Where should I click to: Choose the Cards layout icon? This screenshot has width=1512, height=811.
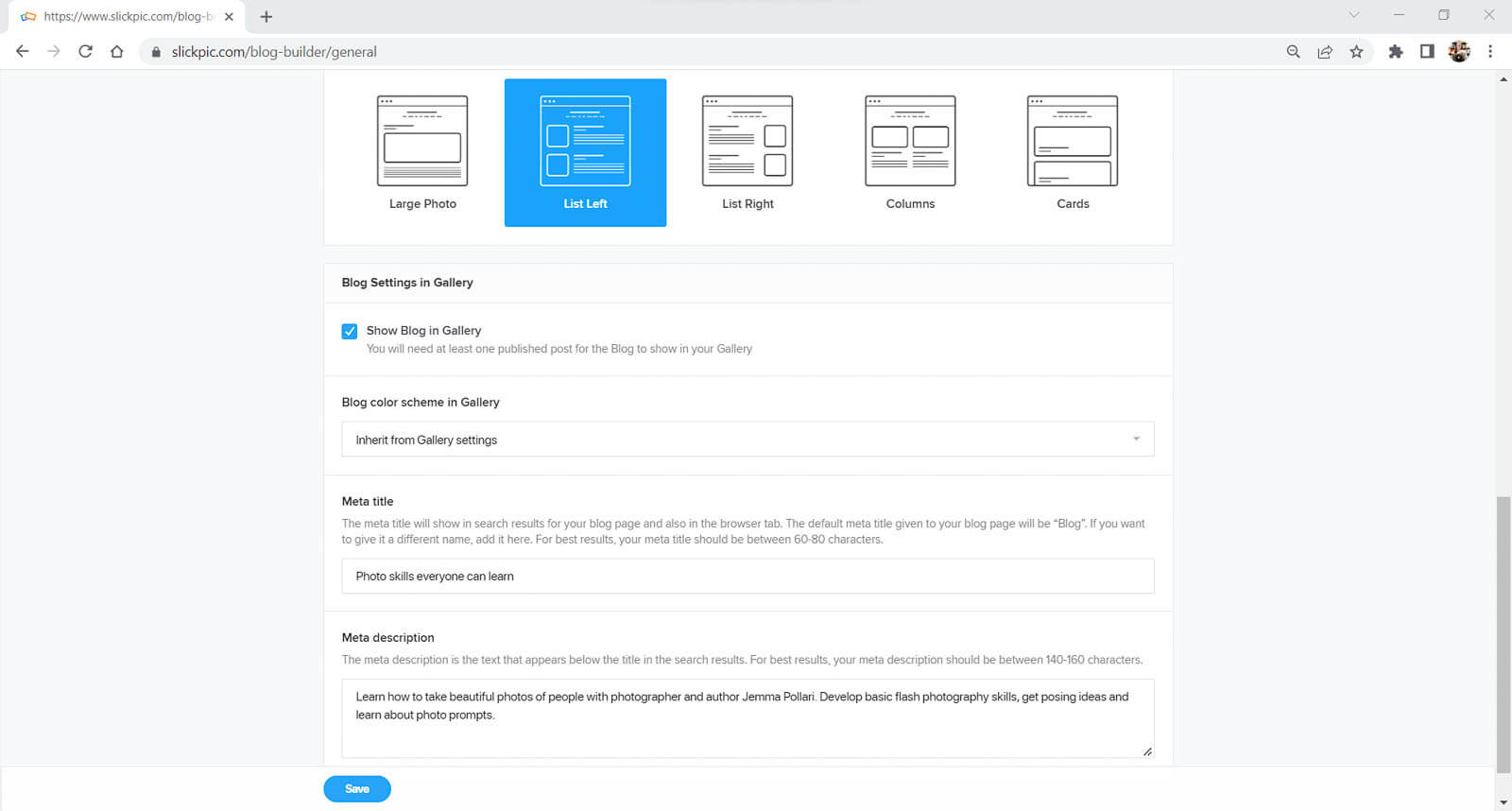(x=1073, y=141)
